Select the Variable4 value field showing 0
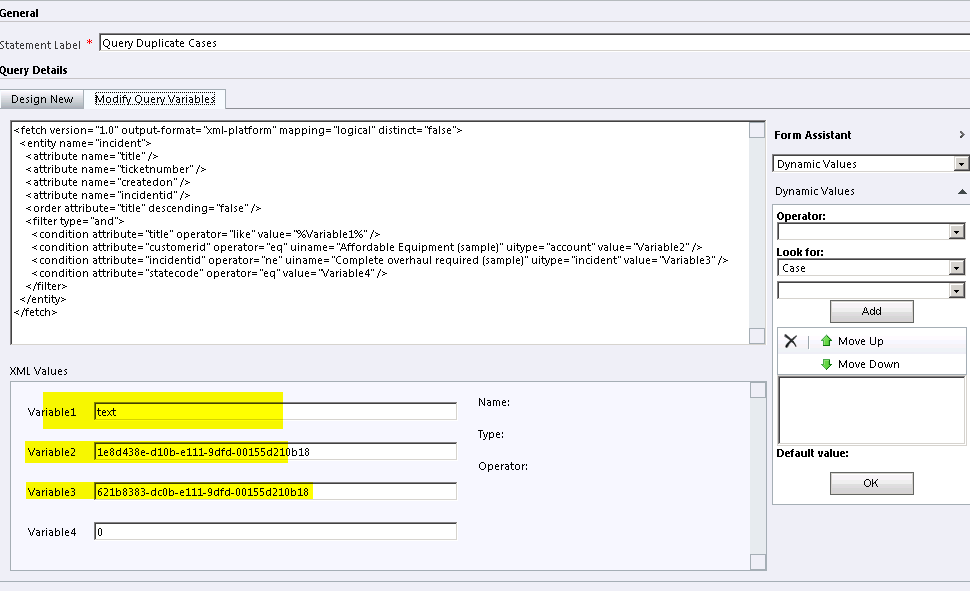Screen dimensions: 970x591 275,531
